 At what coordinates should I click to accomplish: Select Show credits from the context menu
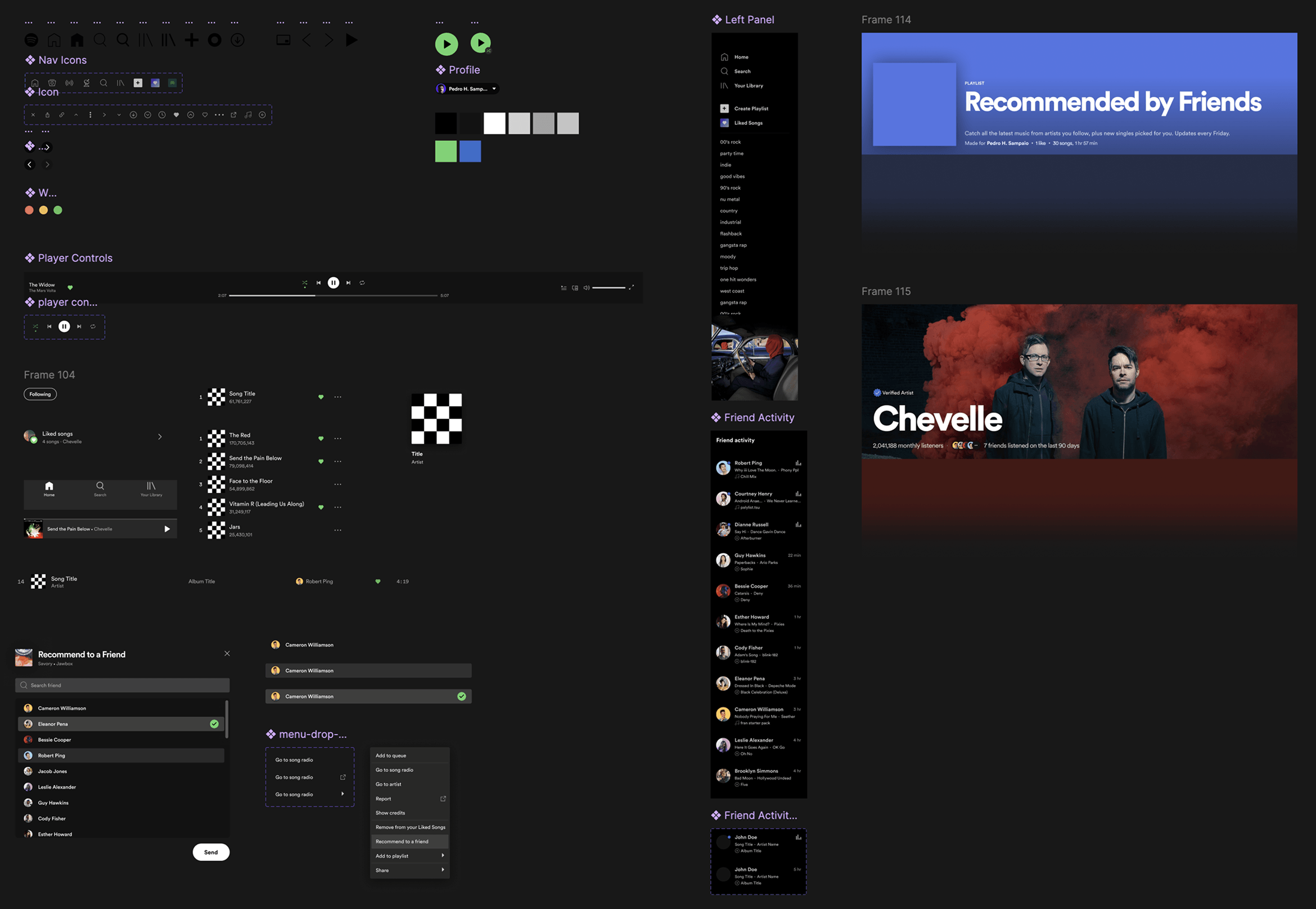pos(390,813)
